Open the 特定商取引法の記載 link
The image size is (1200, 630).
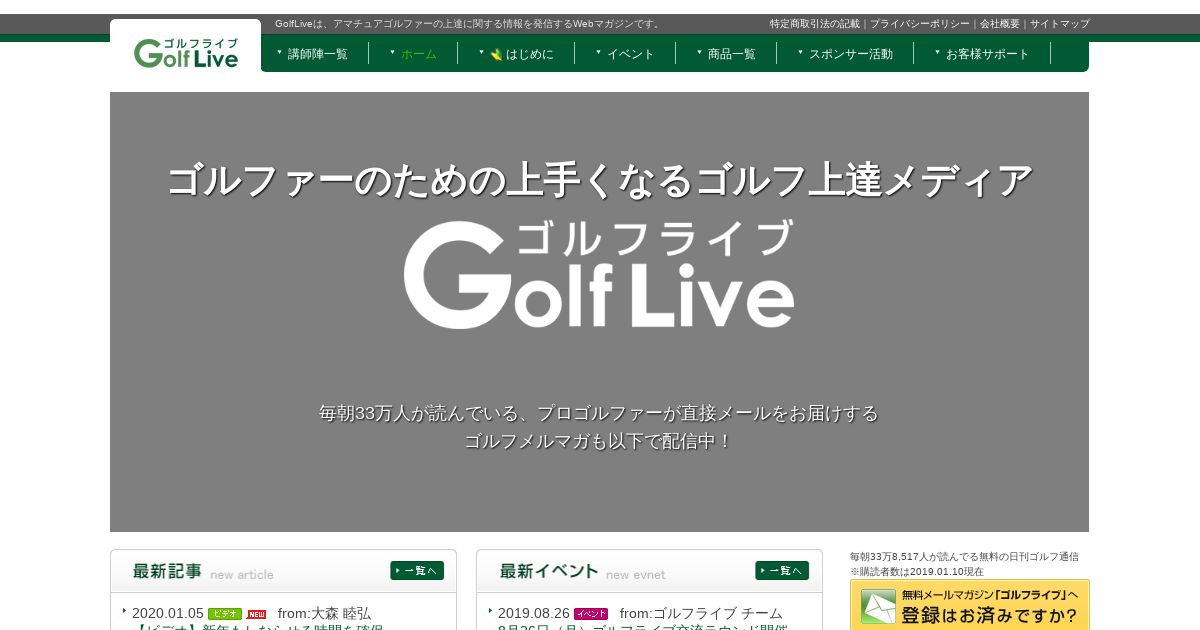click(814, 24)
